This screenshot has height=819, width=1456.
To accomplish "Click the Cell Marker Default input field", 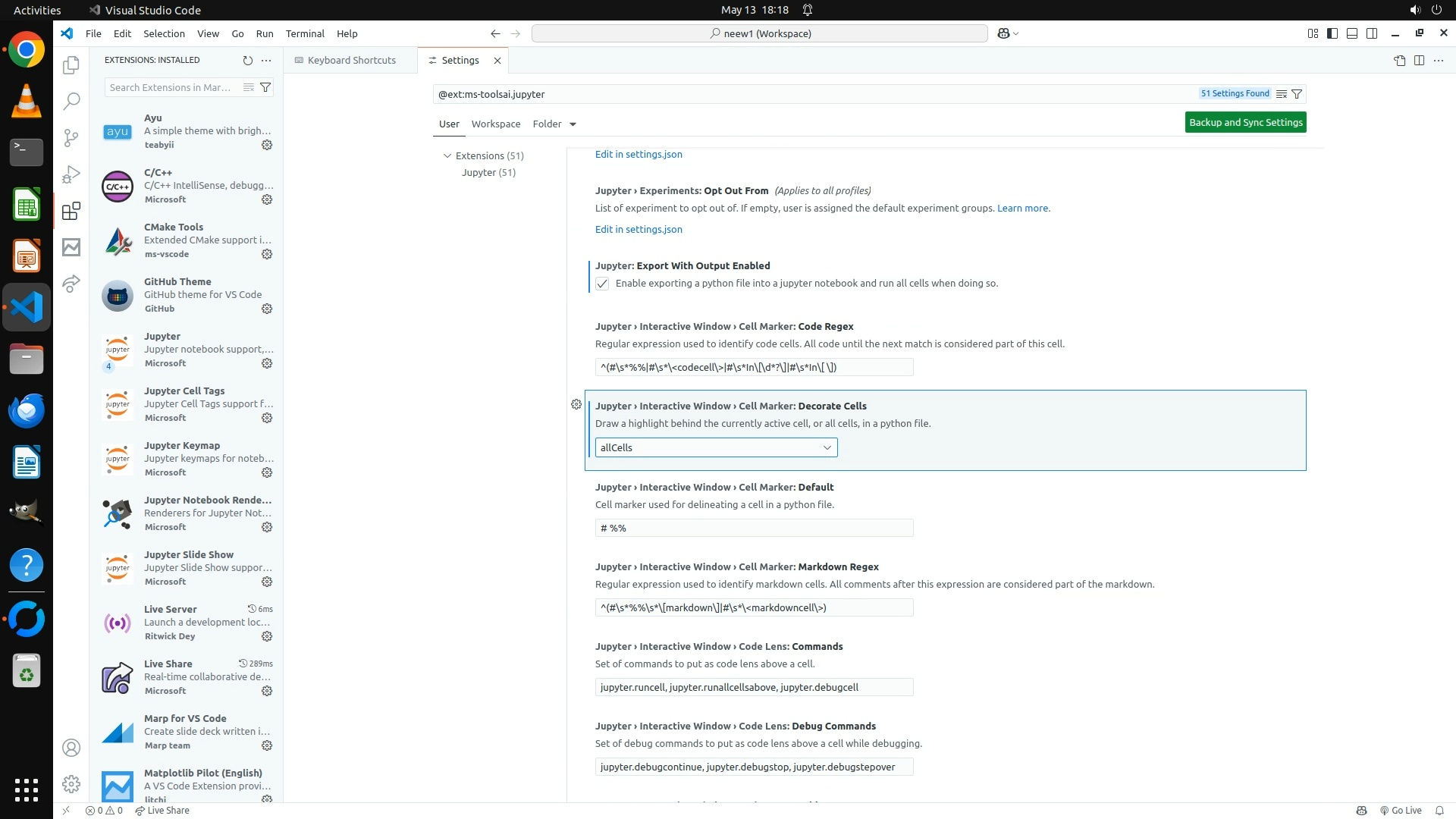I will [754, 528].
